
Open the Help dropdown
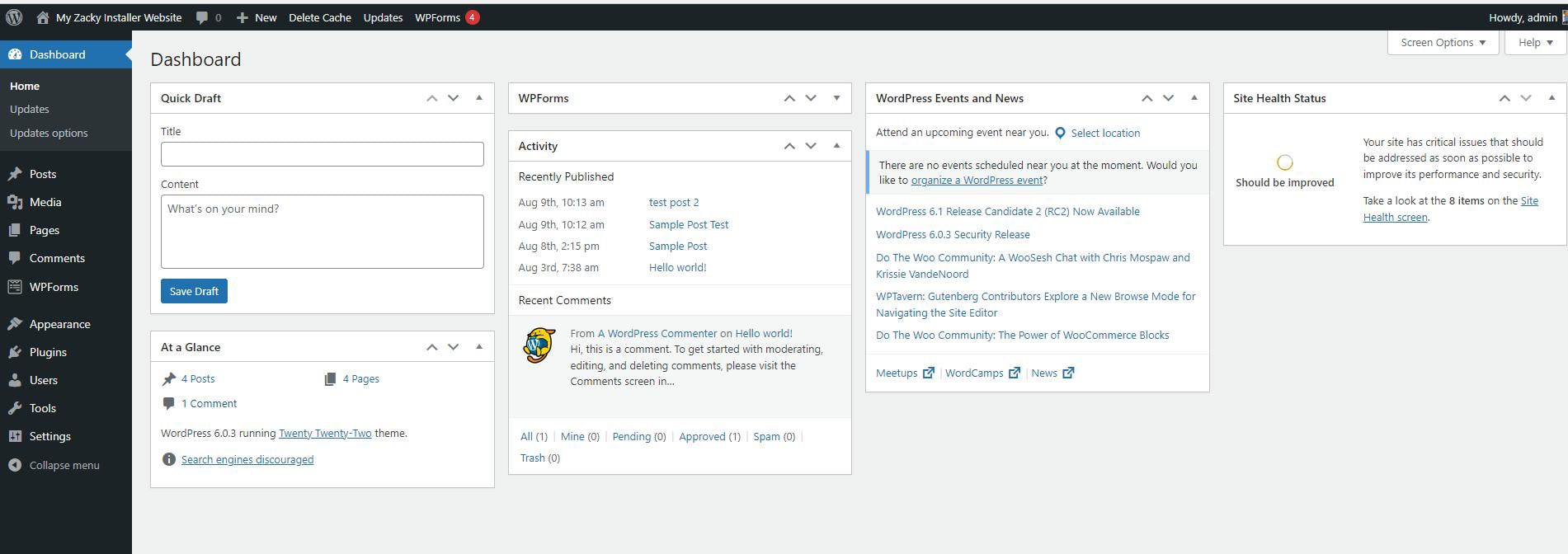1535,43
